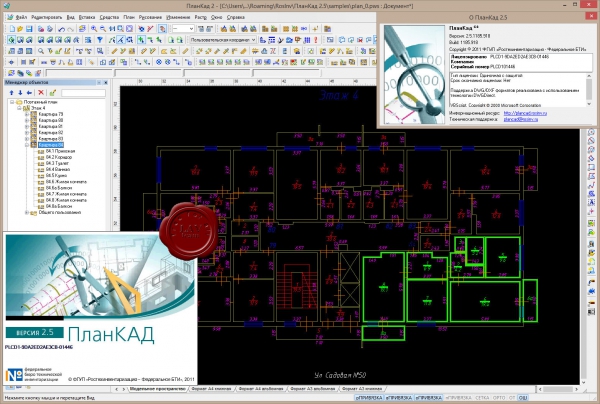Click the gray magnifier icon in third toolbar row

coord(41,51)
